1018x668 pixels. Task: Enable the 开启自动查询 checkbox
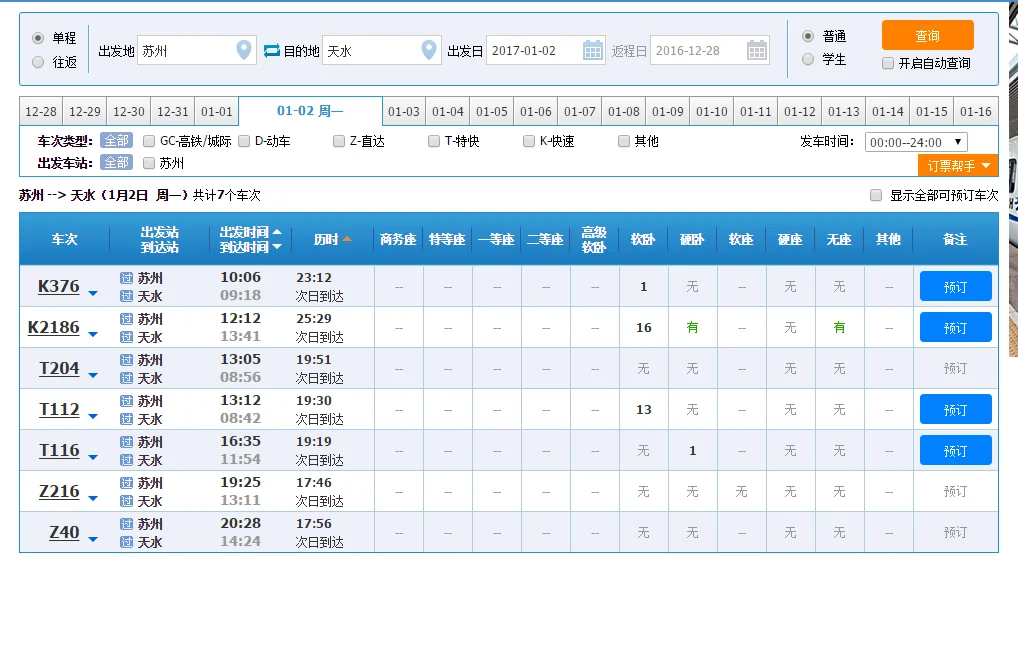(x=888, y=64)
